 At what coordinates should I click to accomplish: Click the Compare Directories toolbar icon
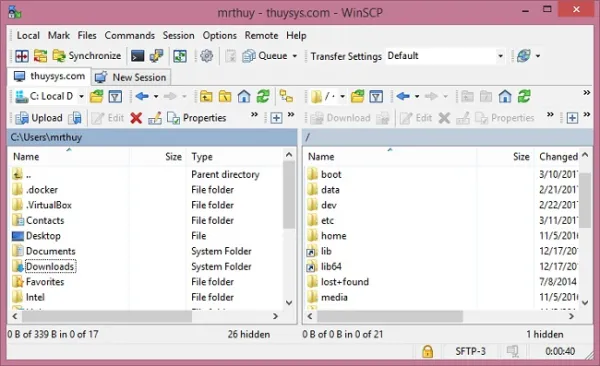point(40,56)
